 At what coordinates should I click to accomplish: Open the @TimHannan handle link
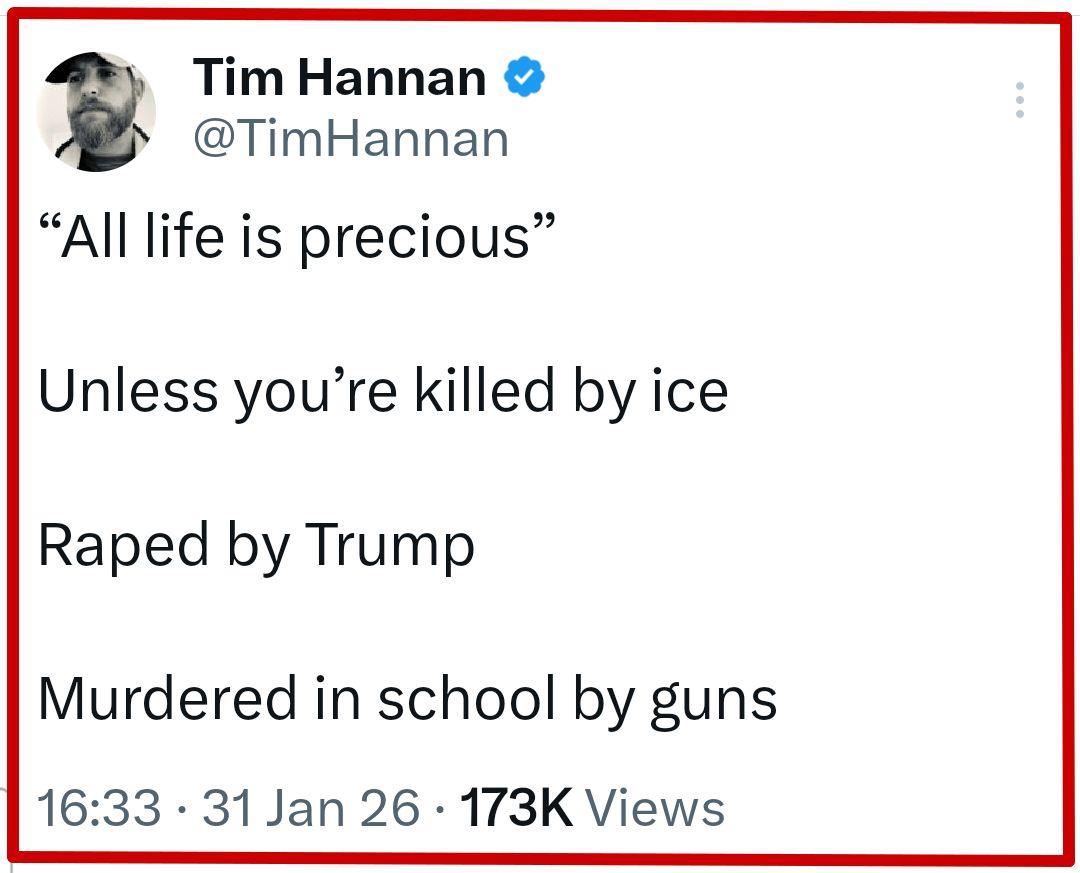(350, 139)
